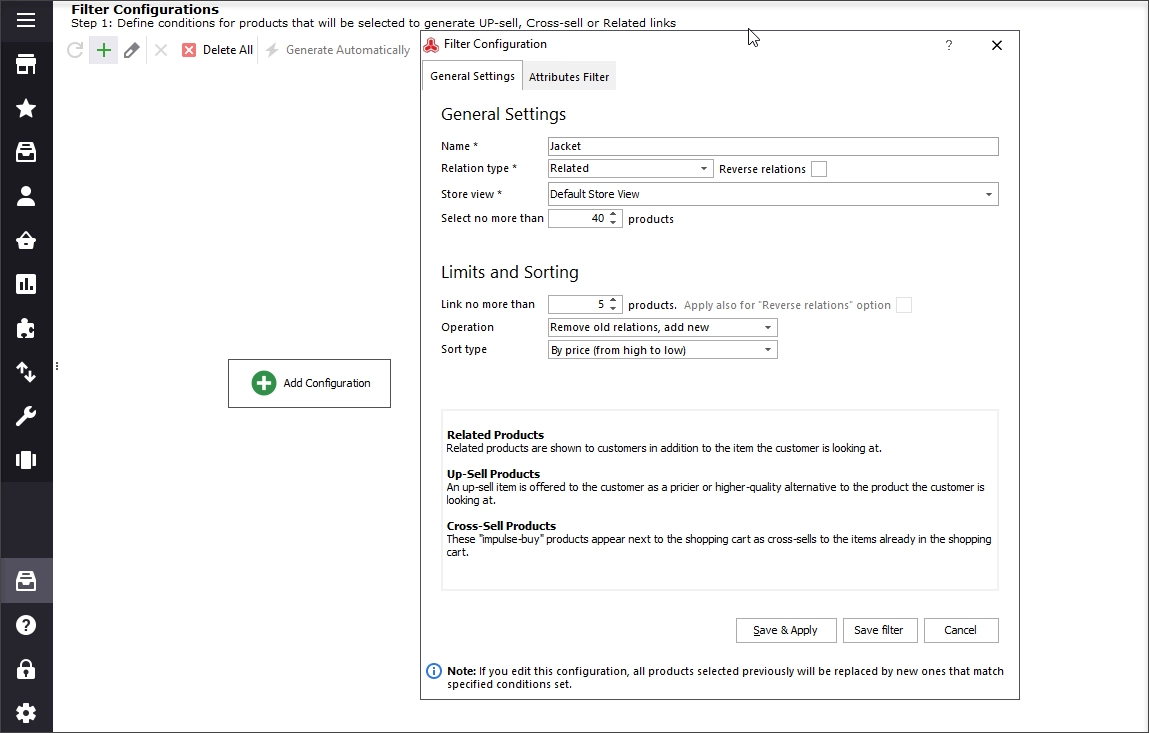Image resolution: width=1149 pixels, height=733 pixels.
Task: Open the carousel icon below the wrench
Action: click(x=26, y=460)
